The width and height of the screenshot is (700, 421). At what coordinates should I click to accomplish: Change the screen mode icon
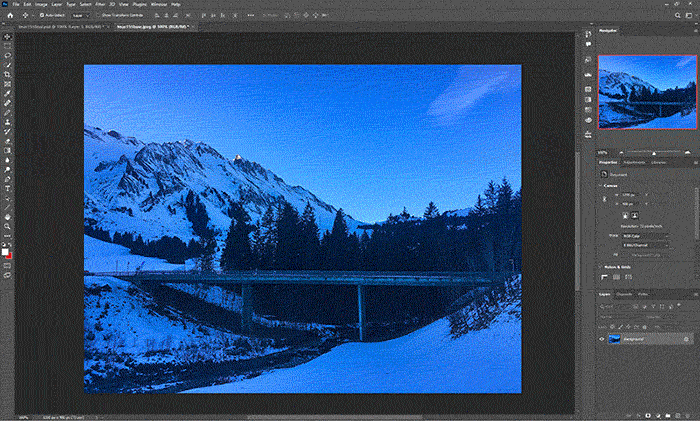(7, 275)
